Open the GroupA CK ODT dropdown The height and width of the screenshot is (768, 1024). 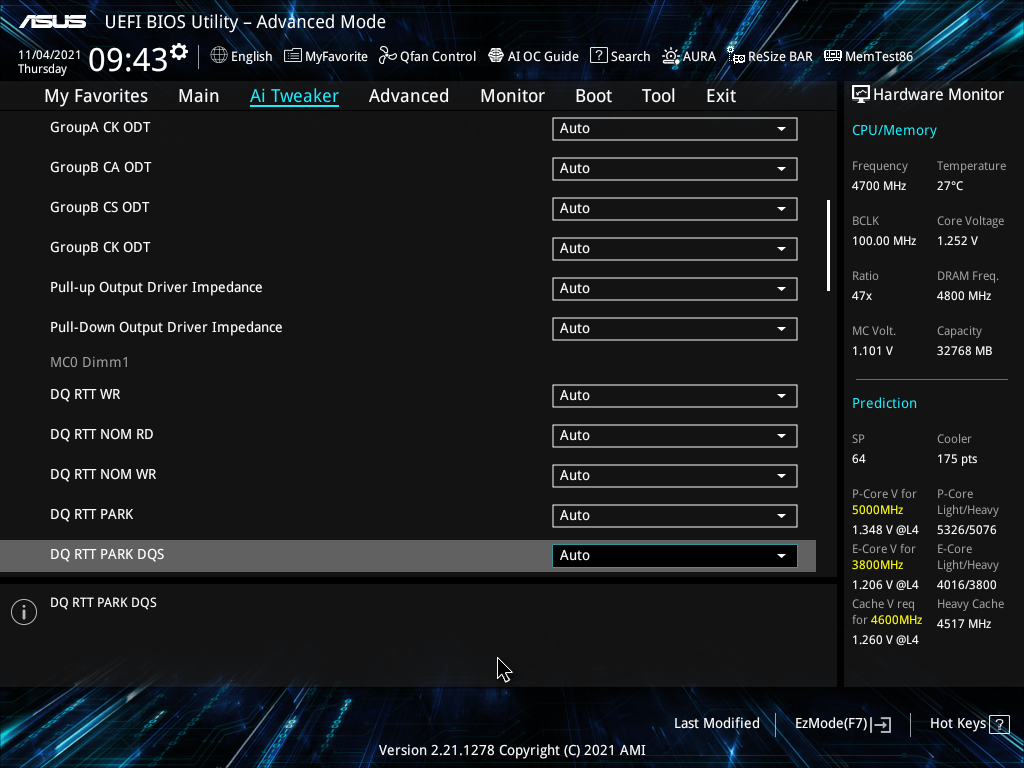[x=675, y=129]
